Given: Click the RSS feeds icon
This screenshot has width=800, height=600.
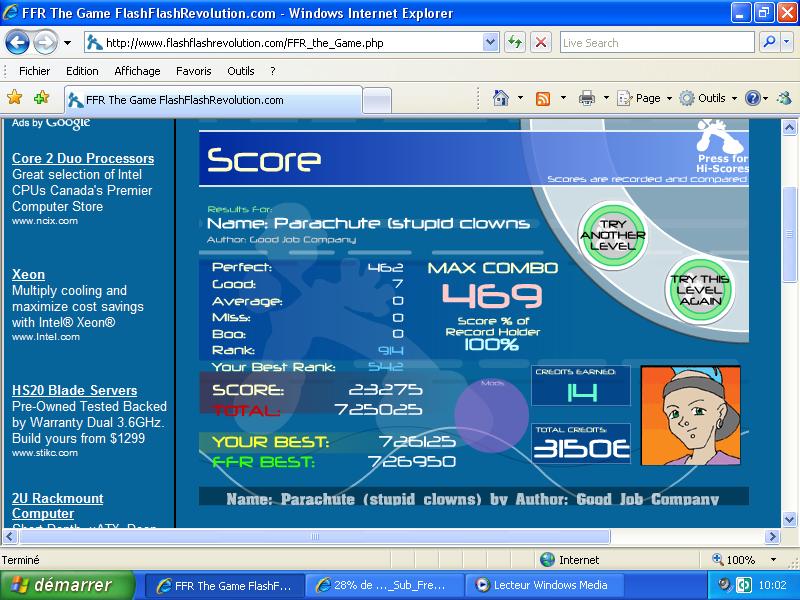Looking at the screenshot, I should pos(543,98).
